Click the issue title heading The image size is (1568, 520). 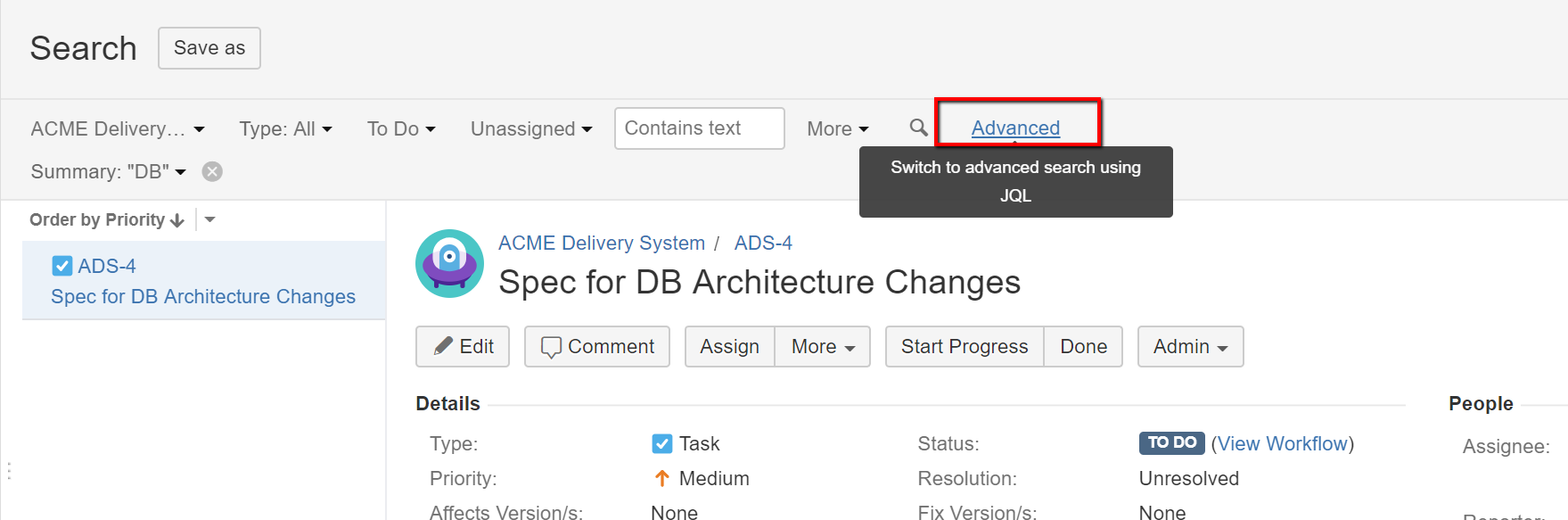pos(759,282)
